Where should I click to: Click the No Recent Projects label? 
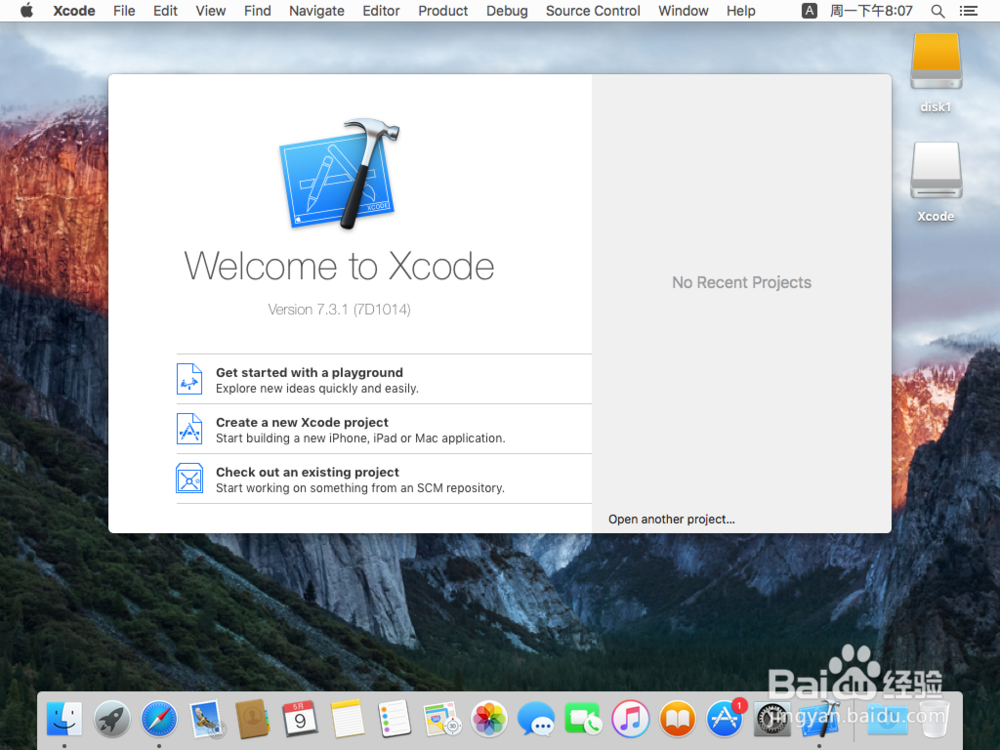coord(742,283)
